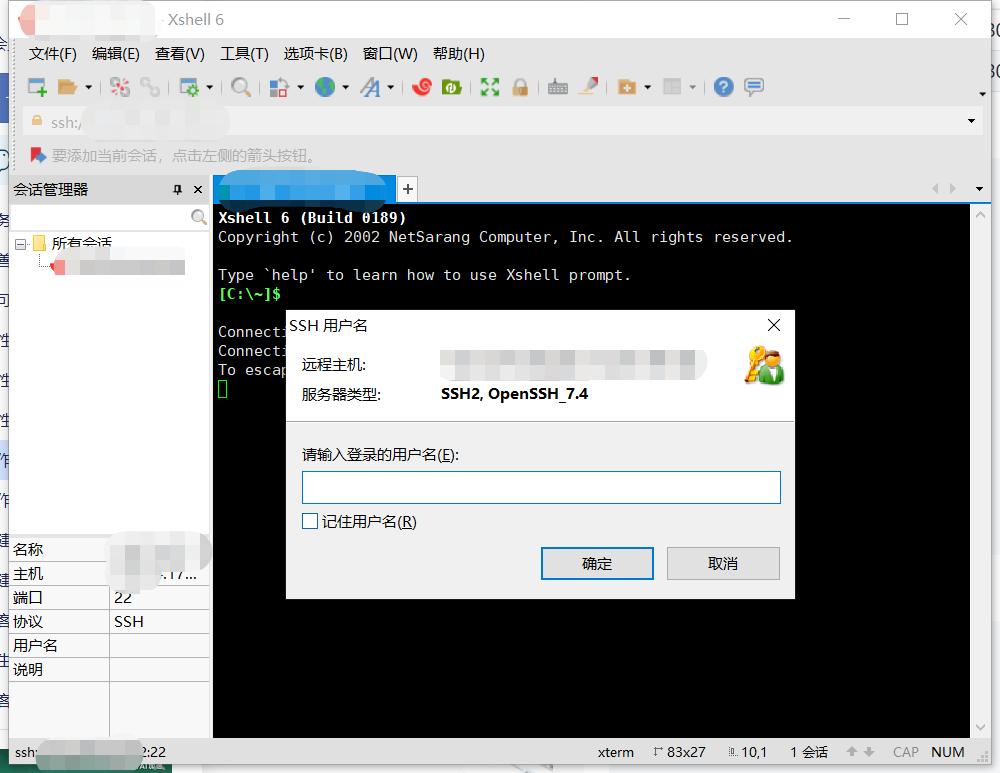Click the Find magnifier icon in the toolbar
The image size is (1000, 773).
tap(240, 87)
